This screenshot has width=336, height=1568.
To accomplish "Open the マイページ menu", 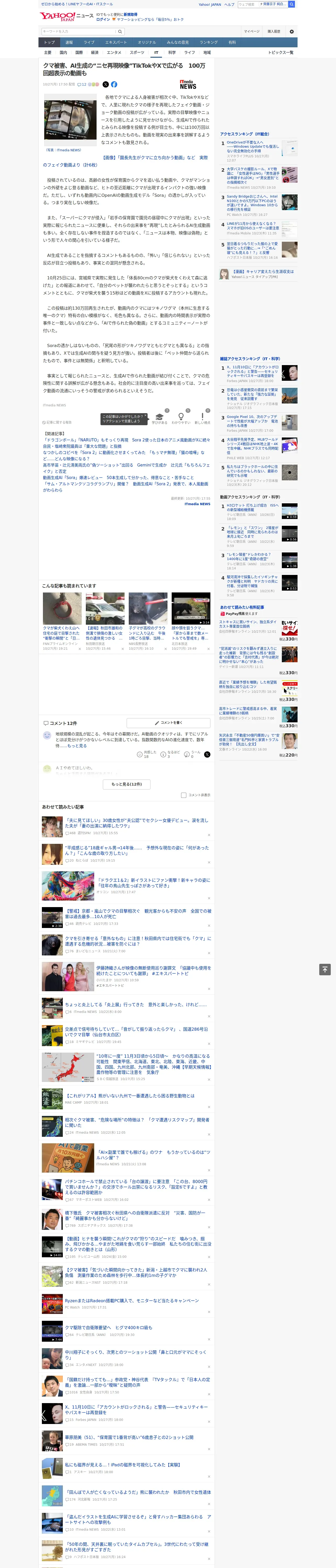I will tap(251, 32).
